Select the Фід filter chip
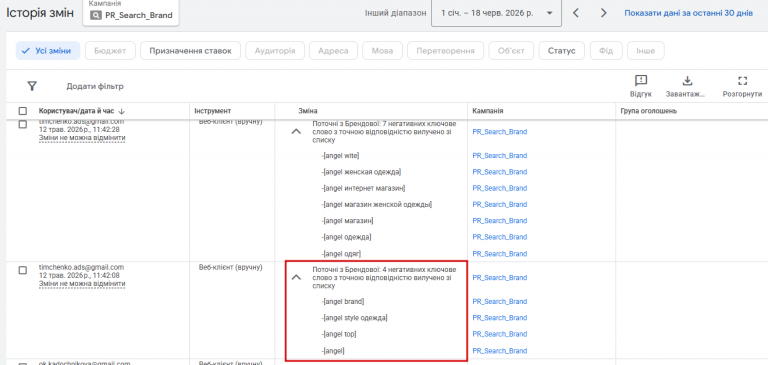The width and height of the screenshot is (768, 365). [x=606, y=50]
